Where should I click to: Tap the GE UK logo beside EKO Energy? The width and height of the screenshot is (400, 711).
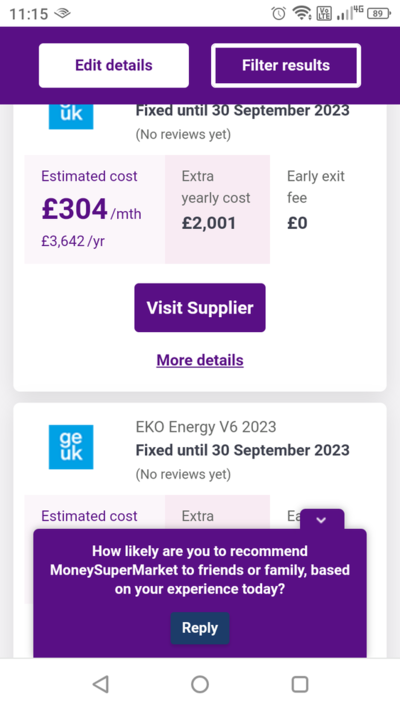71,447
